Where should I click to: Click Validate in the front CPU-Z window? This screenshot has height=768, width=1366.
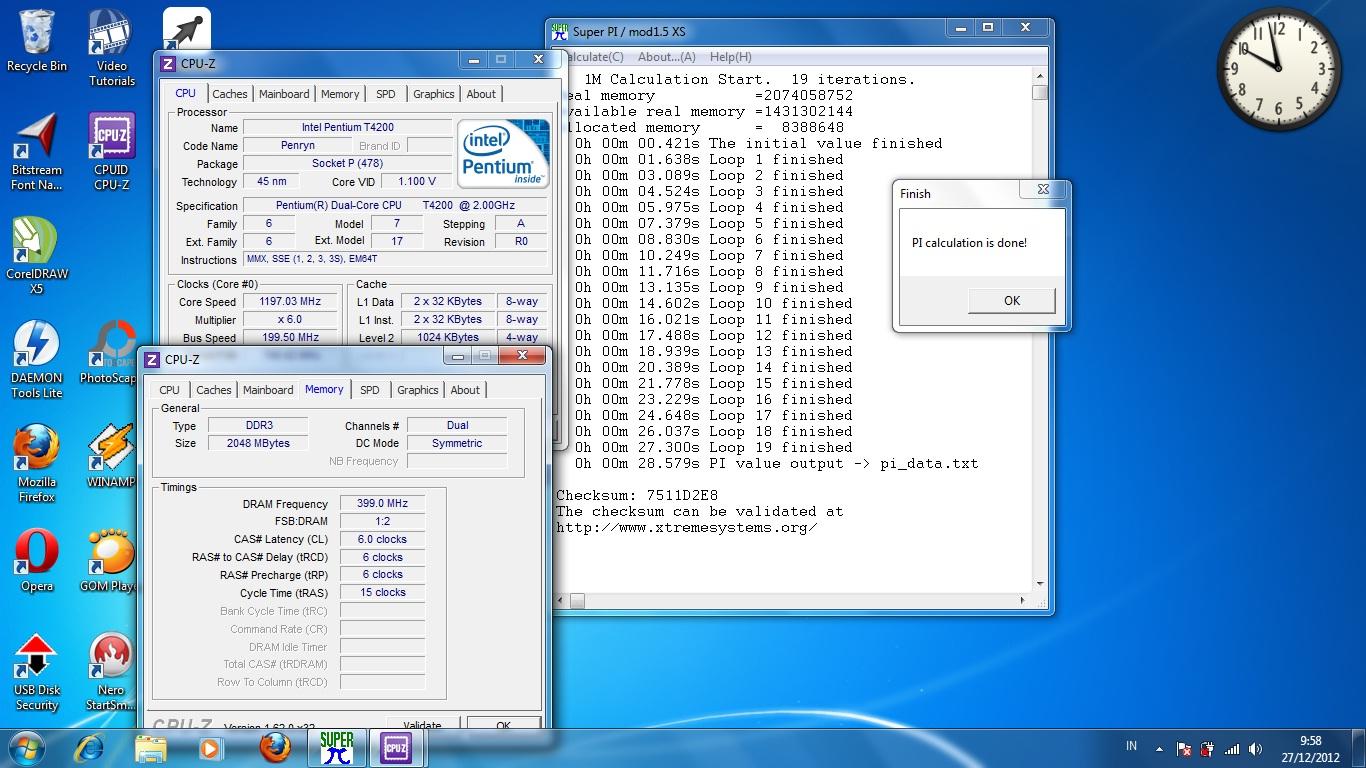[422, 724]
